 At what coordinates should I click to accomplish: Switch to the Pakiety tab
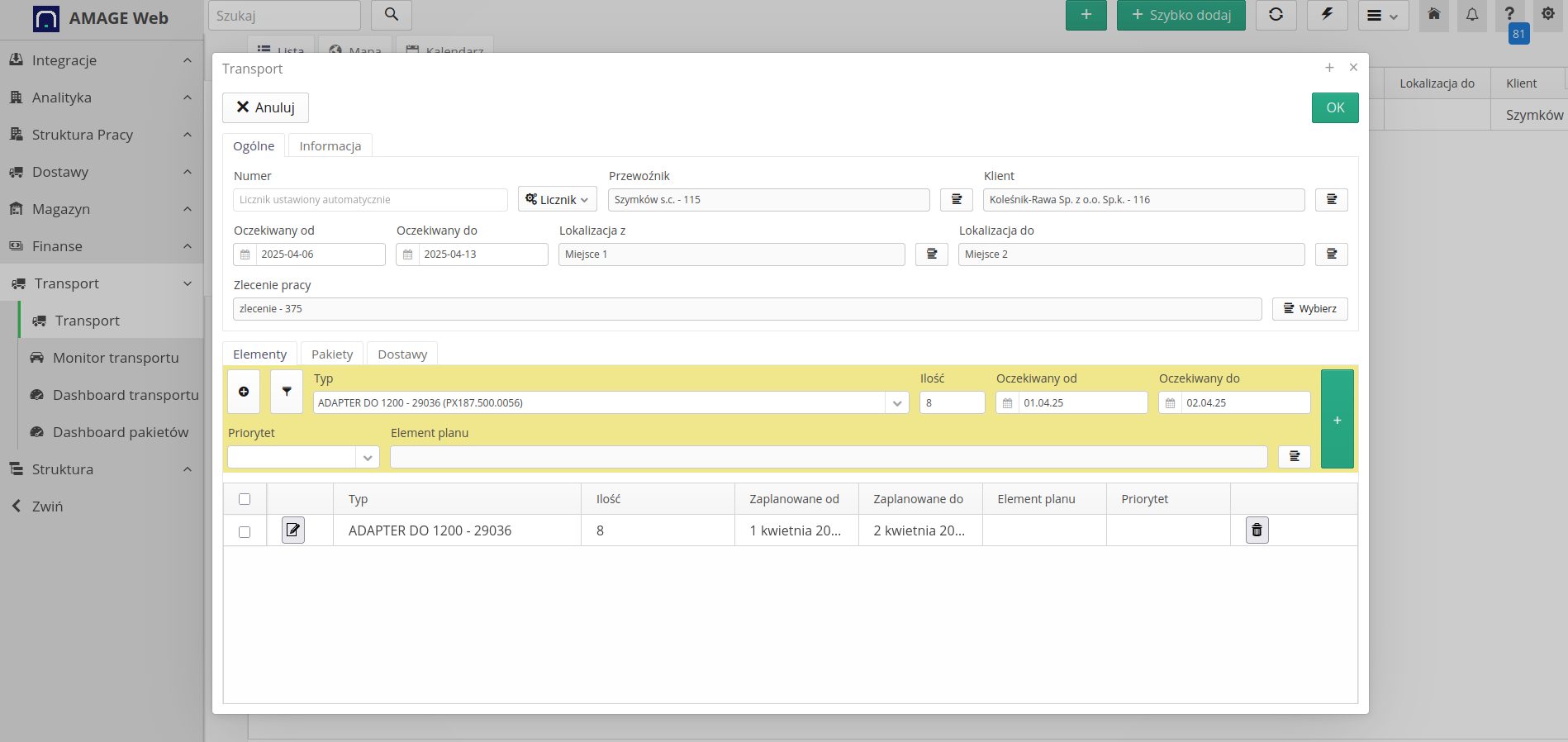click(332, 354)
